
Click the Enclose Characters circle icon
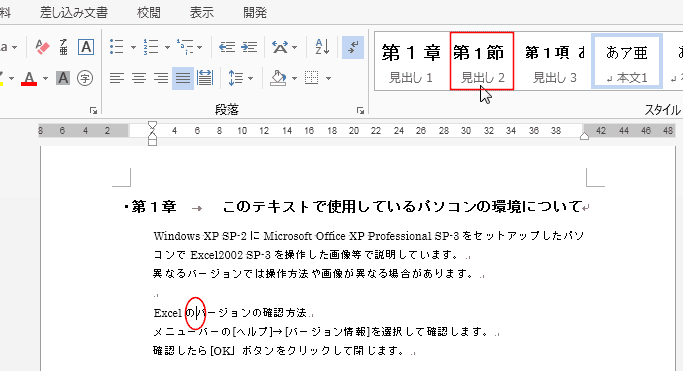(85, 78)
